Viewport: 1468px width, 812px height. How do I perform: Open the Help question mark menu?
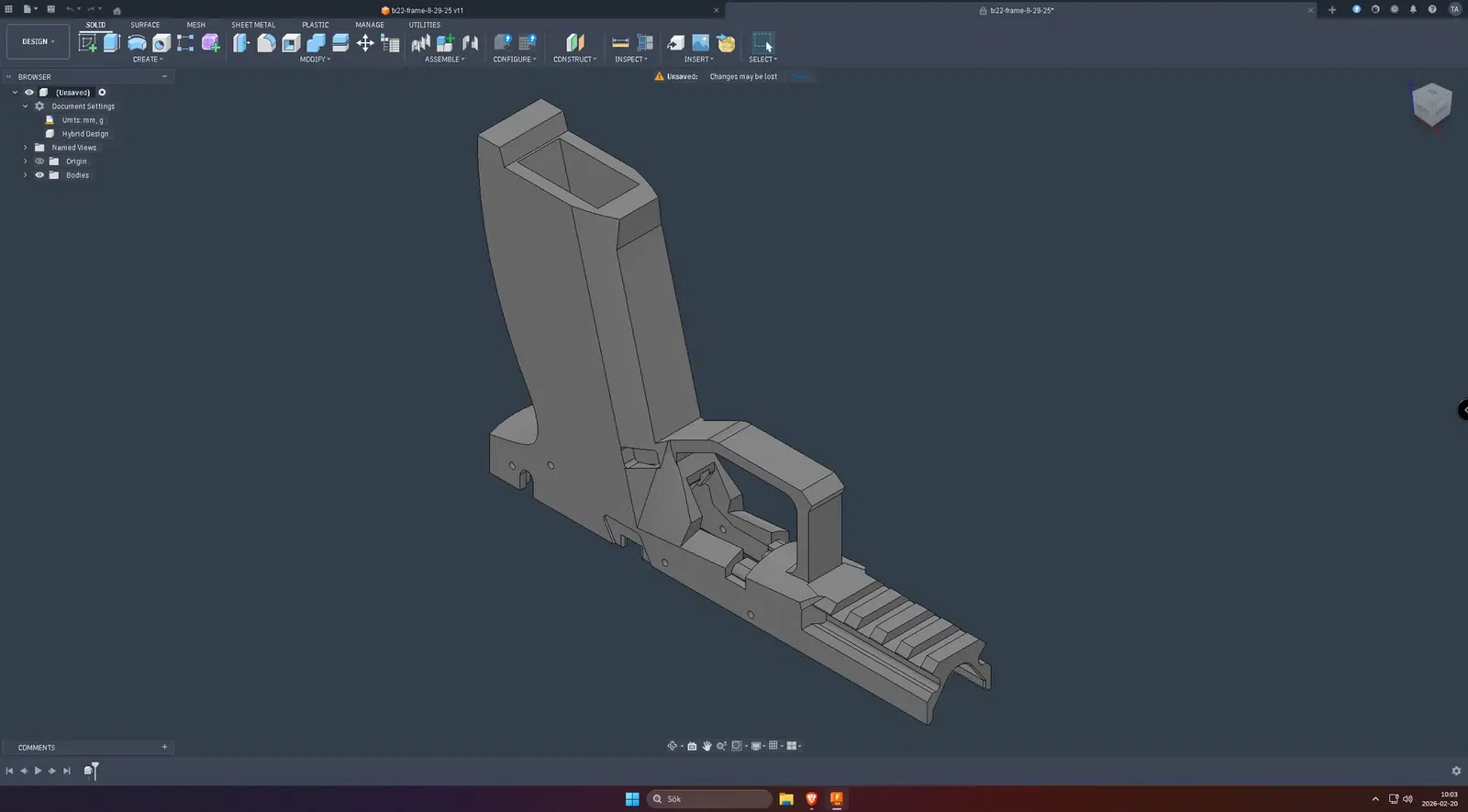click(x=1432, y=9)
